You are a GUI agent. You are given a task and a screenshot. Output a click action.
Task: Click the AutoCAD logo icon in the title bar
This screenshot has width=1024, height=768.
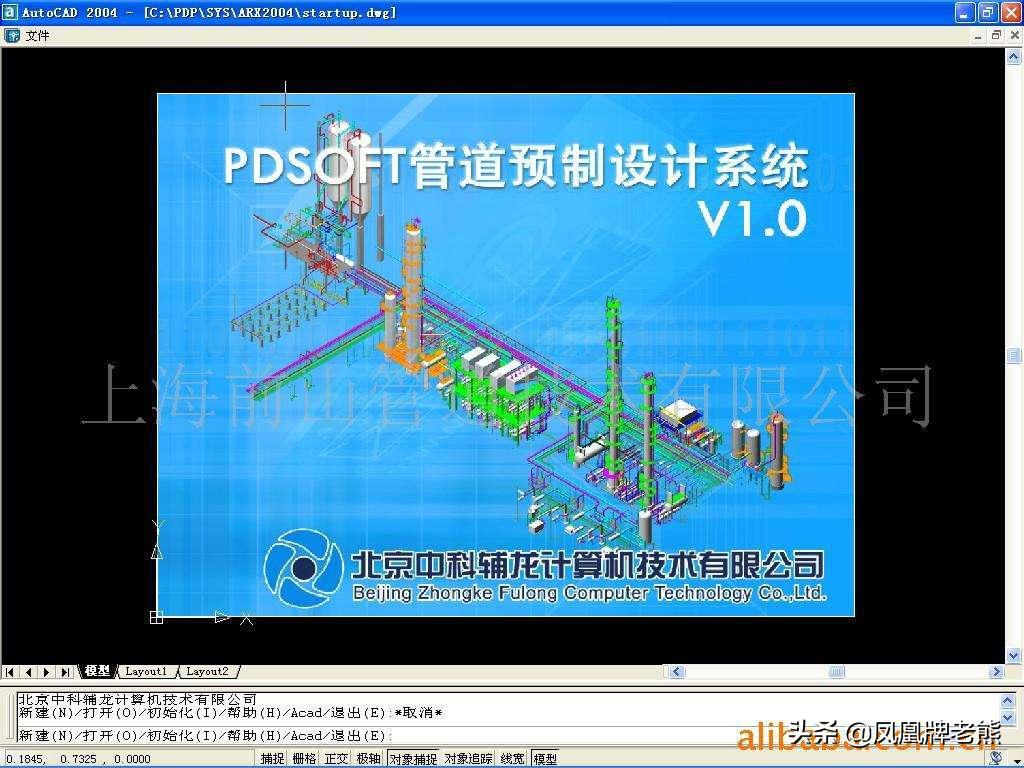point(9,12)
